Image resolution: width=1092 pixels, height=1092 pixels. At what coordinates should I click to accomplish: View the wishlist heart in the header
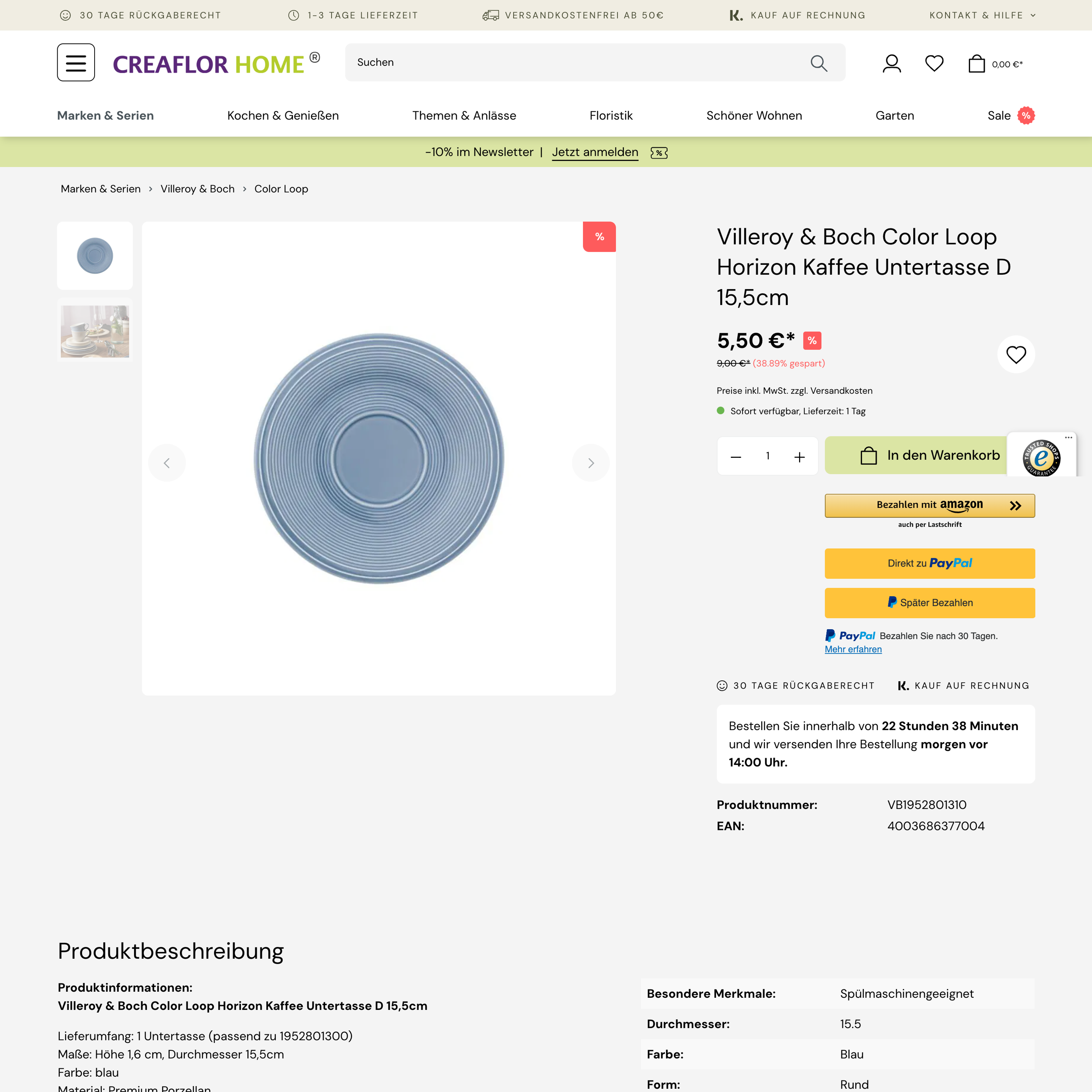pyautogui.click(x=934, y=63)
